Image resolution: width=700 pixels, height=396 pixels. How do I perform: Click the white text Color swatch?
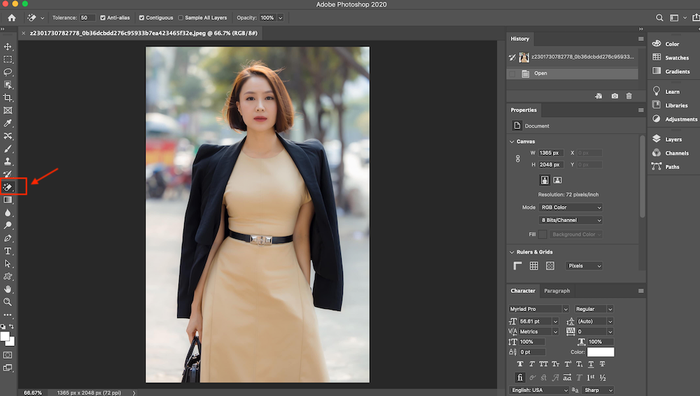(x=600, y=352)
